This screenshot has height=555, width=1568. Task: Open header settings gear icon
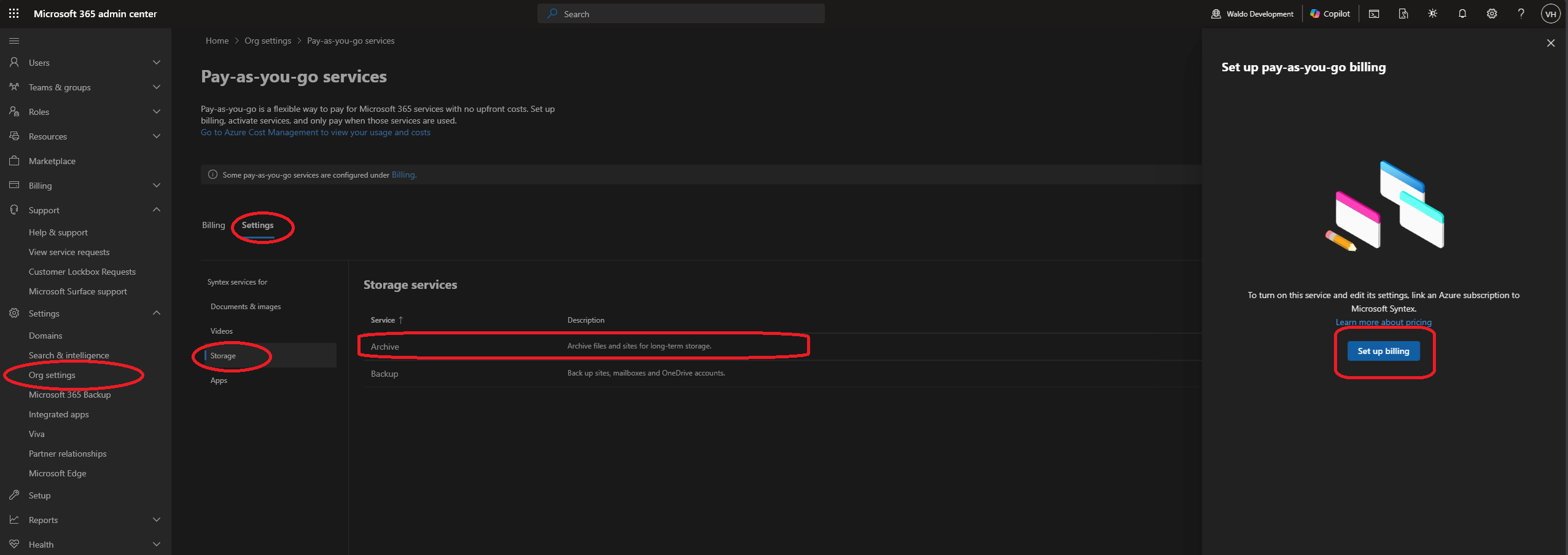click(1492, 14)
